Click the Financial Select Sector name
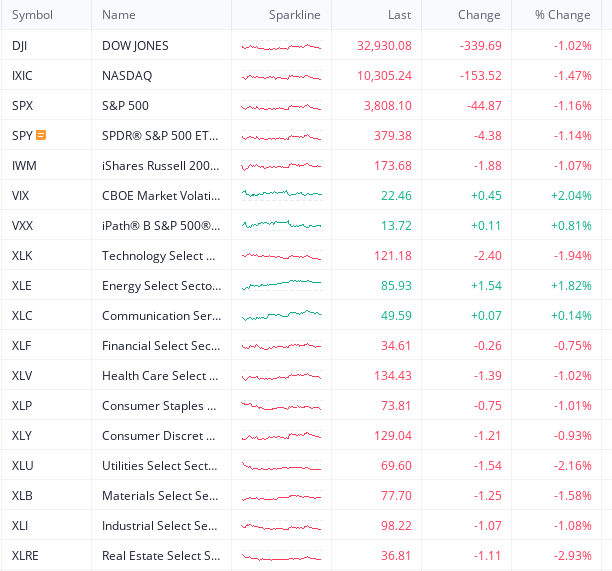The image size is (612, 571). pyautogui.click(x=161, y=345)
